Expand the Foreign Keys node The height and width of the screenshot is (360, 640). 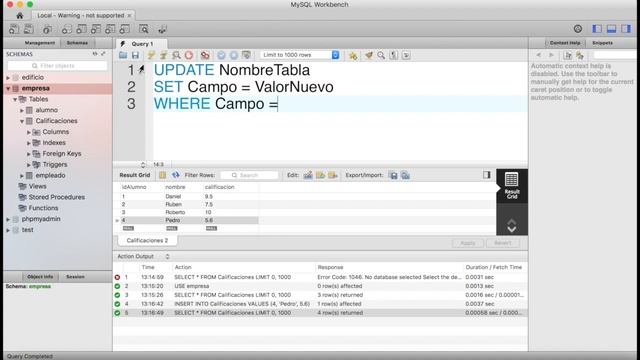click(x=29, y=153)
